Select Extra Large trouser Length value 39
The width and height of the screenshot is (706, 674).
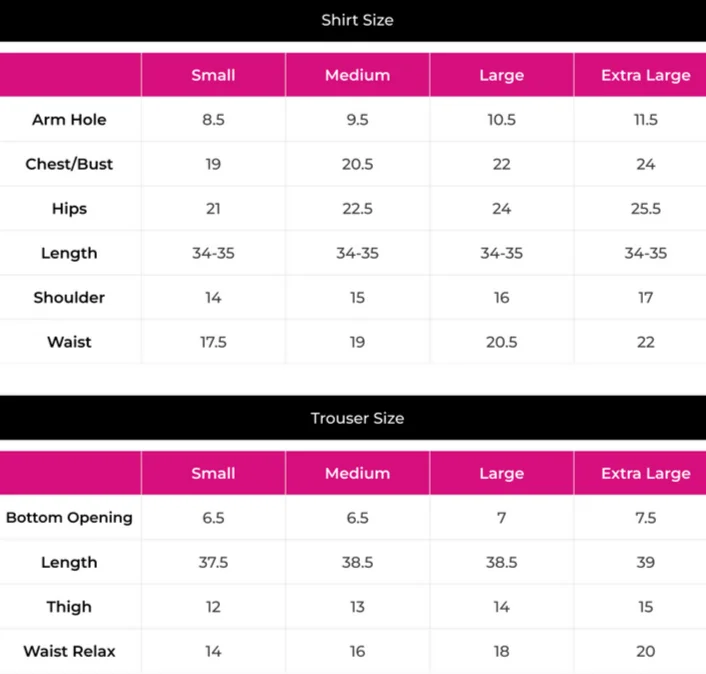[645, 562]
